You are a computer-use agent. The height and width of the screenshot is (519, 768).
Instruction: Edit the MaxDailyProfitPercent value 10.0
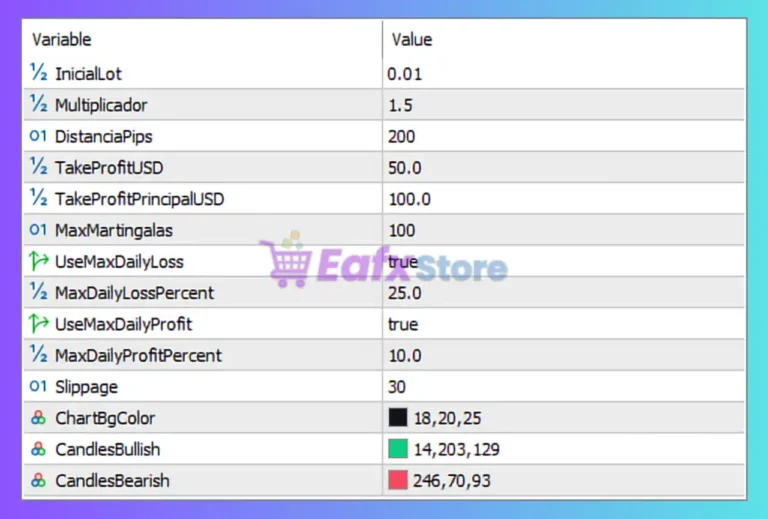405,356
